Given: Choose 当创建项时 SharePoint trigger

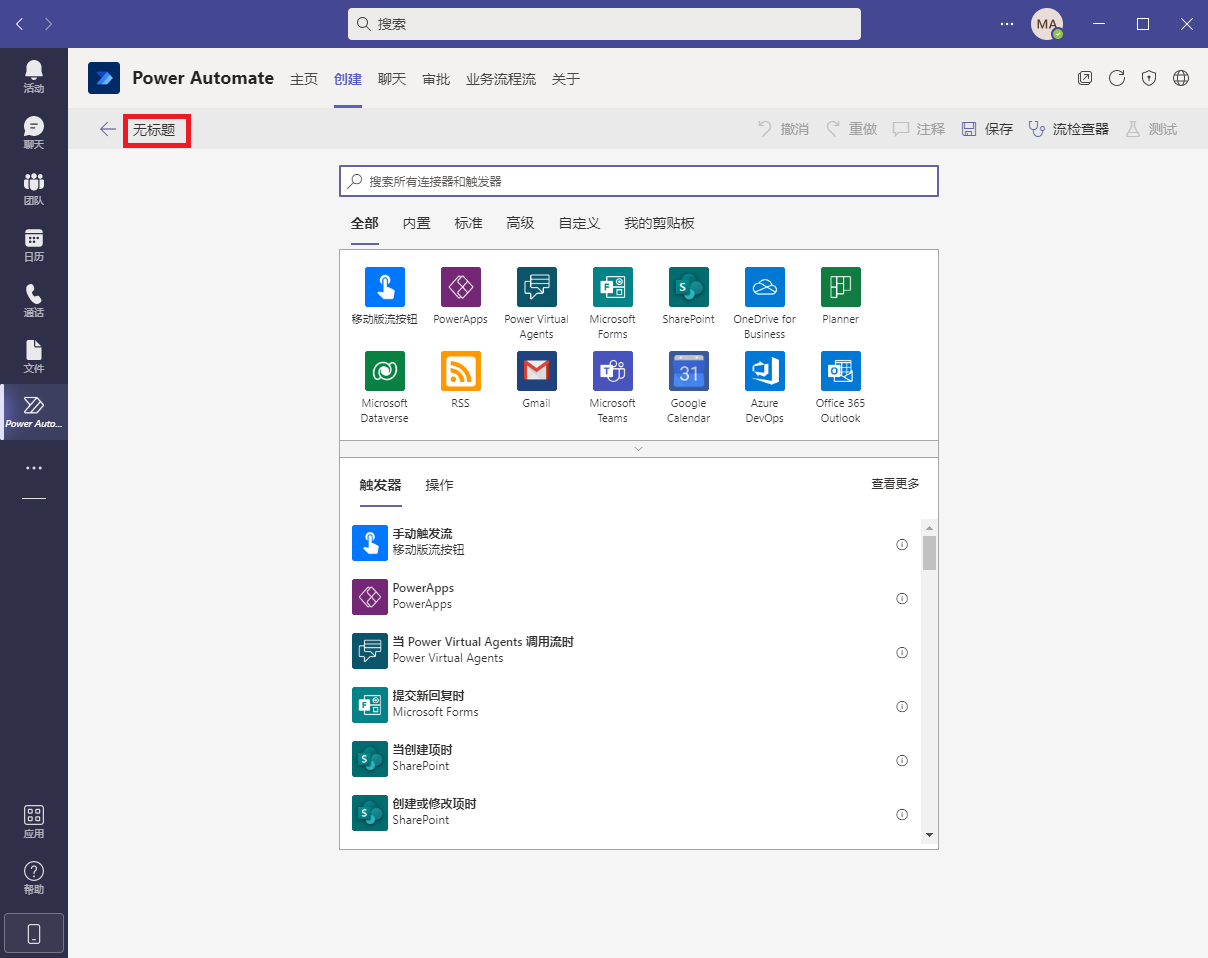Looking at the screenshot, I should coord(630,758).
